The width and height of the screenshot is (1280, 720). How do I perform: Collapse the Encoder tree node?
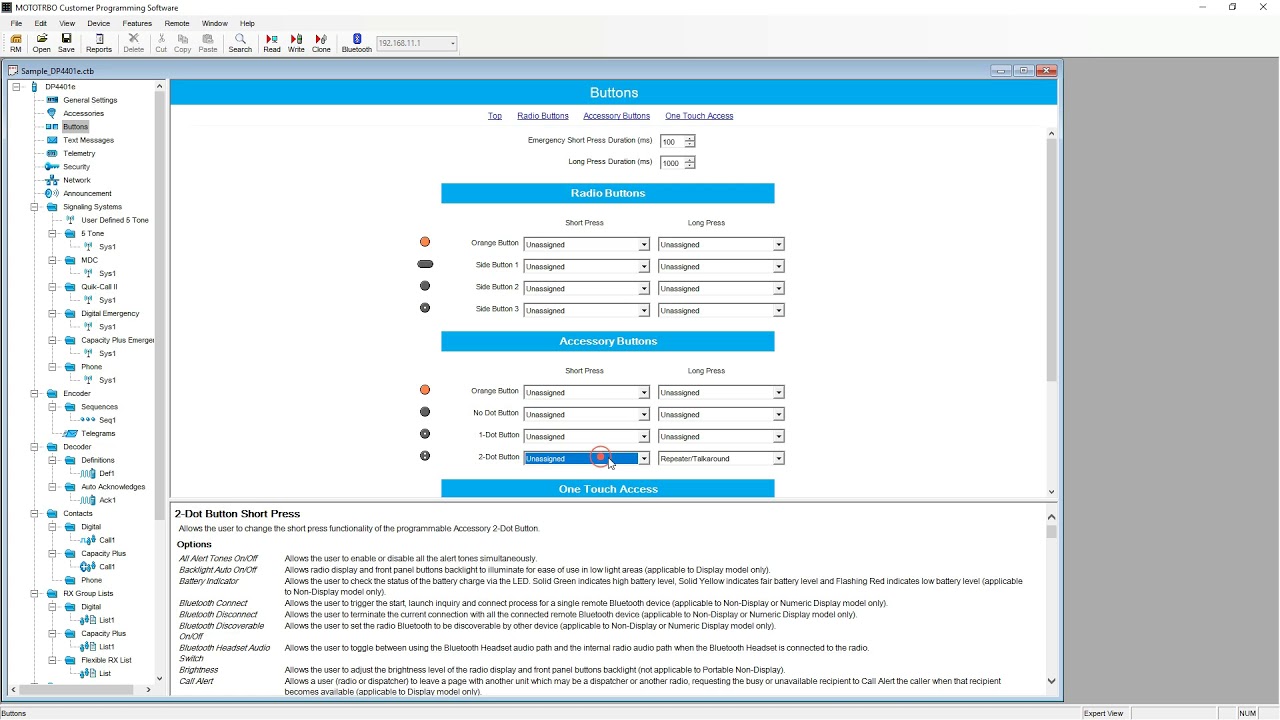pyautogui.click(x=34, y=393)
